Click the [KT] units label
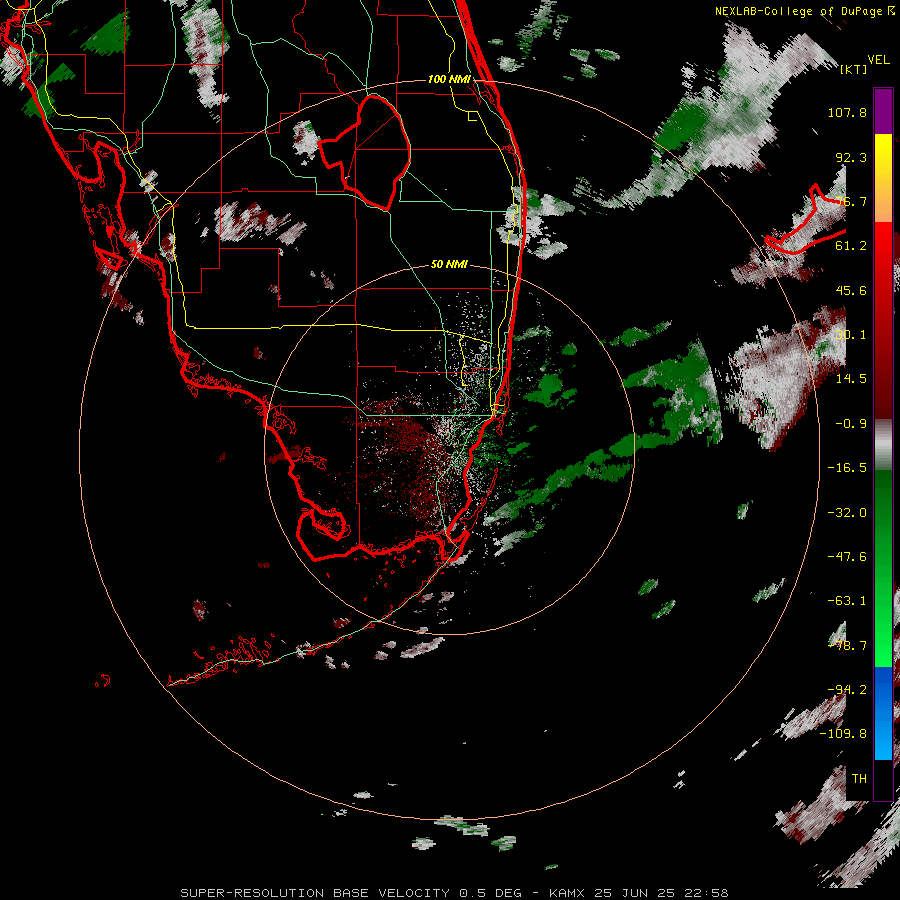 (854, 69)
